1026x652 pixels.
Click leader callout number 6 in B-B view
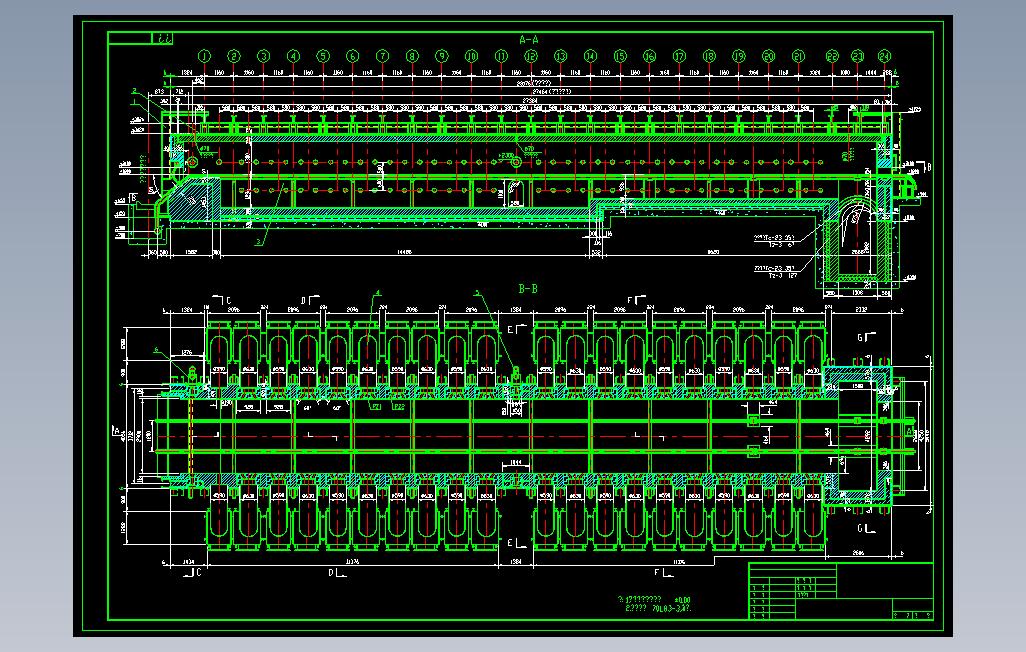point(156,350)
